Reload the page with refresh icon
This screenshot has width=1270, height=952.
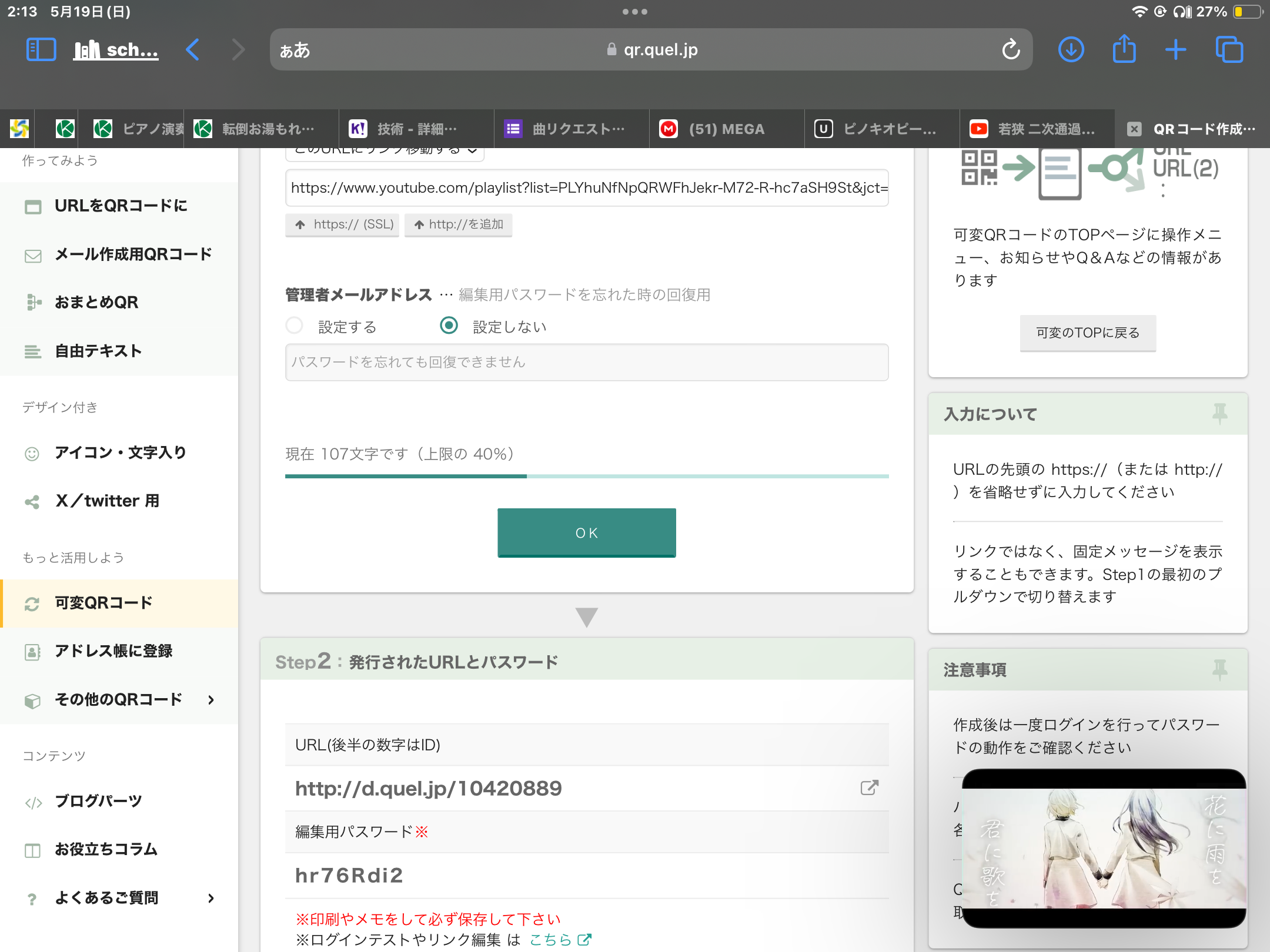coord(1011,49)
